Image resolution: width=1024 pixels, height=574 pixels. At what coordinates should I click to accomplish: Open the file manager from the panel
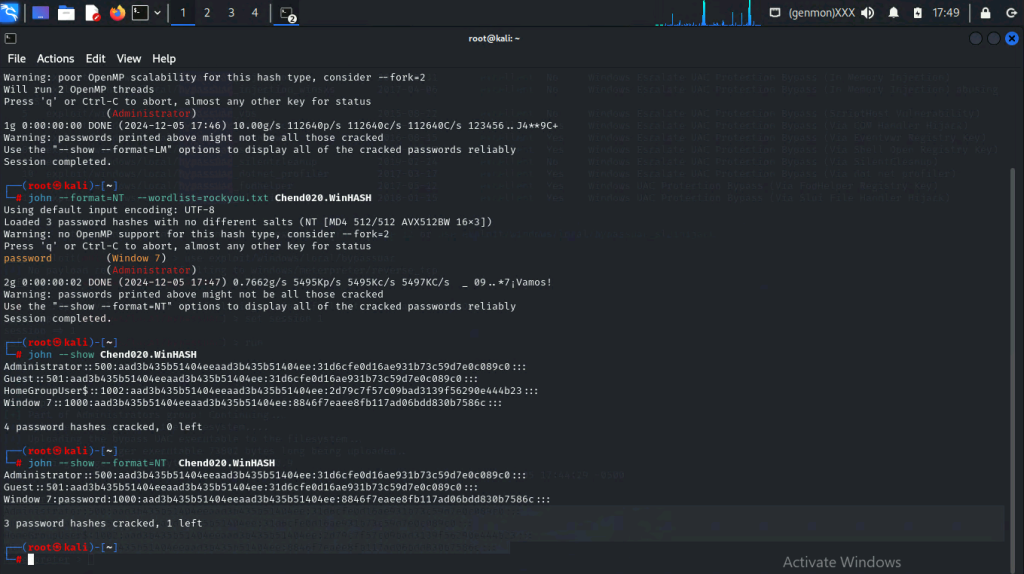click(66, 13)
